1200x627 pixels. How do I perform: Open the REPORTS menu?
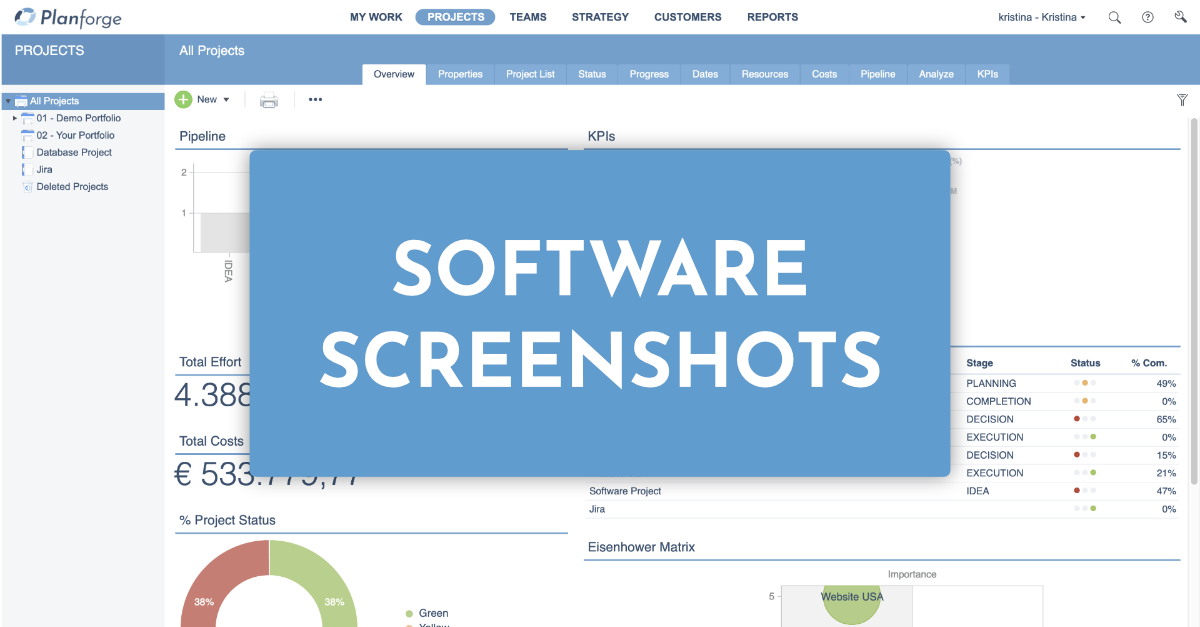point(772,17)
